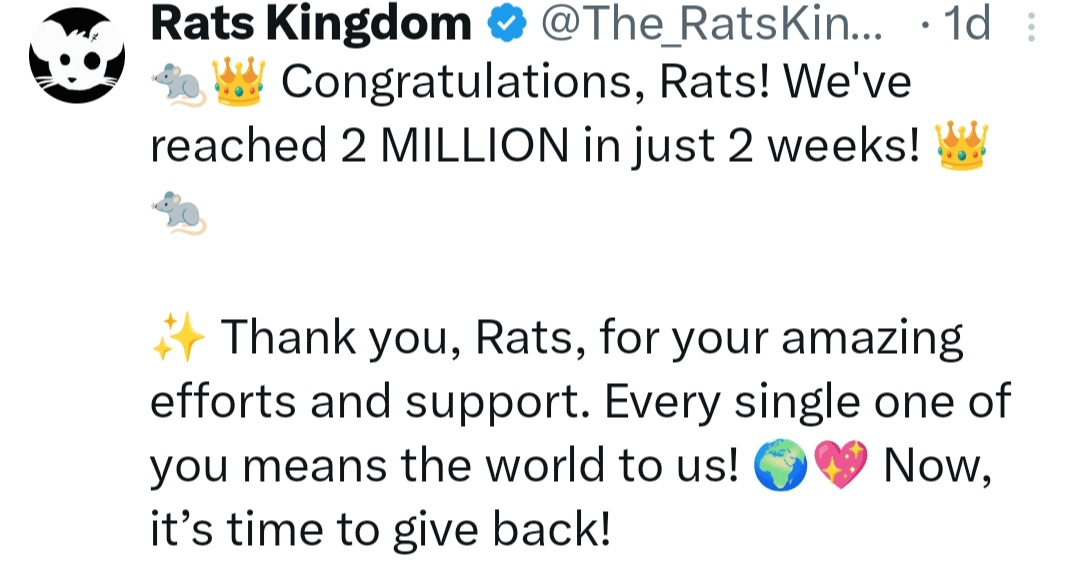Viewport: 1080px width, 563px height.
Task: Click the crown emoji before Congratulations
Action: pos(238,85)
